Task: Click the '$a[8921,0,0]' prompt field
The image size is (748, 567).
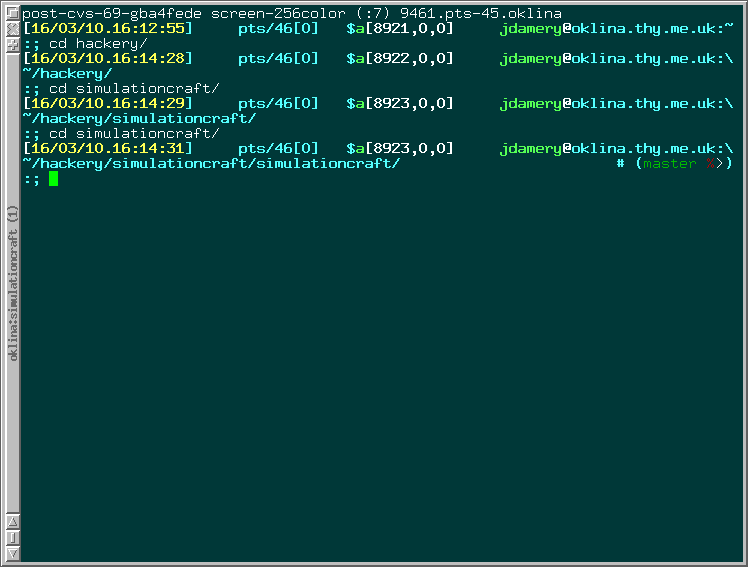Action: [400, 28]
